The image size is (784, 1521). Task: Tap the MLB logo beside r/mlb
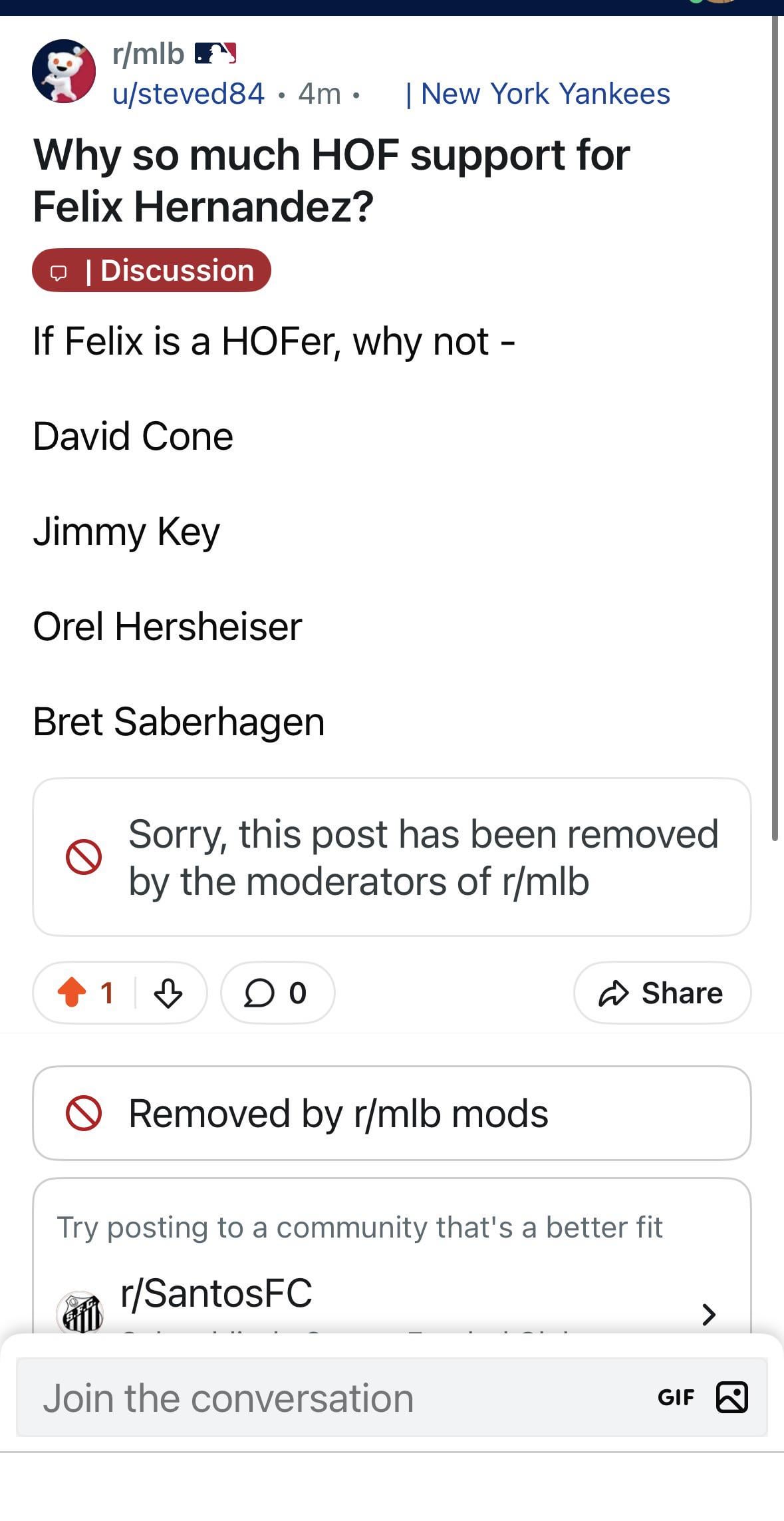215,53
